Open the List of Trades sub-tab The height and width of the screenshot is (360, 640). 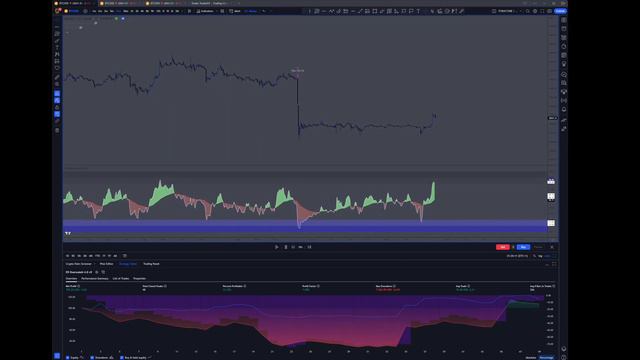point(121,278)
